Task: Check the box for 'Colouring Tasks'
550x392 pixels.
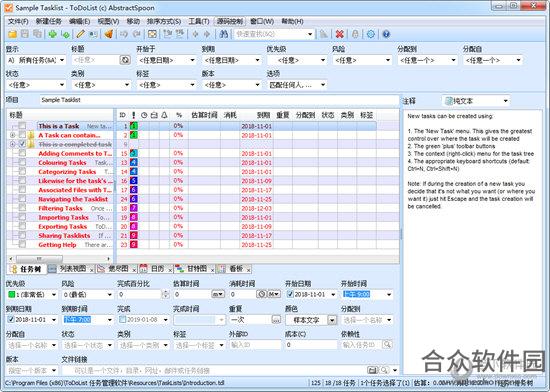Action: coord(22,162)
